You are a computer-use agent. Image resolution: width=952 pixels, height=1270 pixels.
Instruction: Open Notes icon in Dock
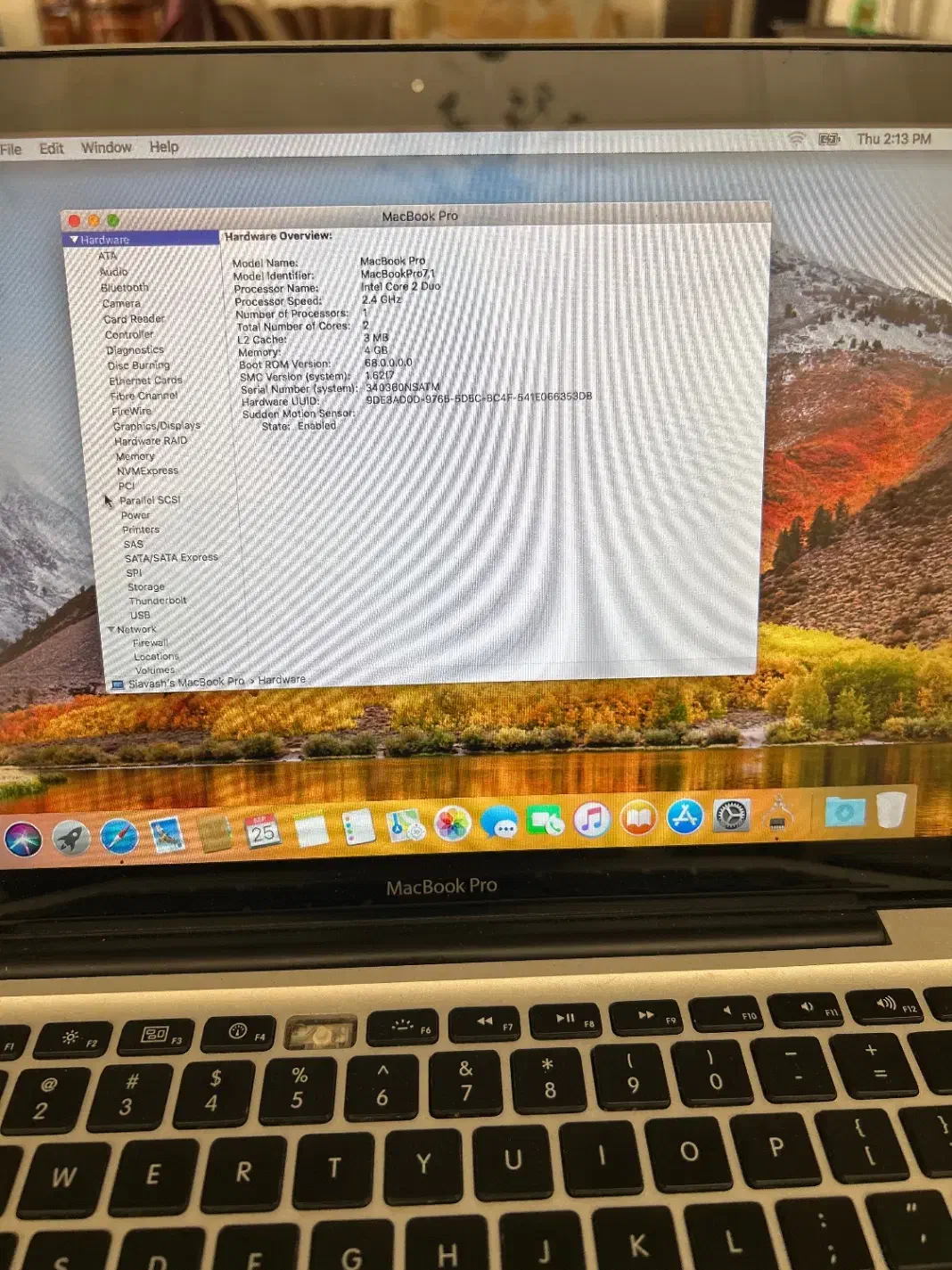click(x=311, y=830)
